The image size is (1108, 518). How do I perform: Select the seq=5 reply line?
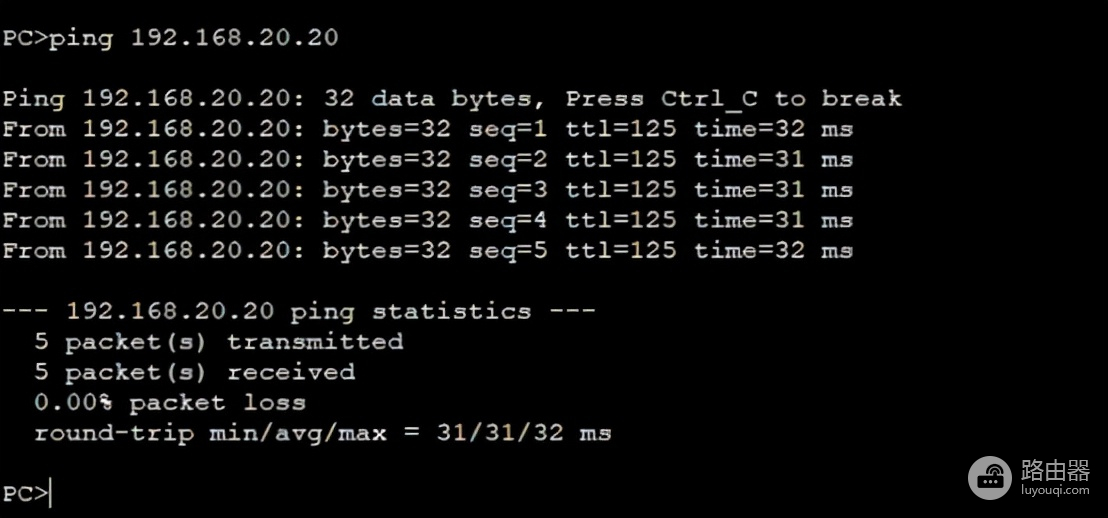click(427, 250)
